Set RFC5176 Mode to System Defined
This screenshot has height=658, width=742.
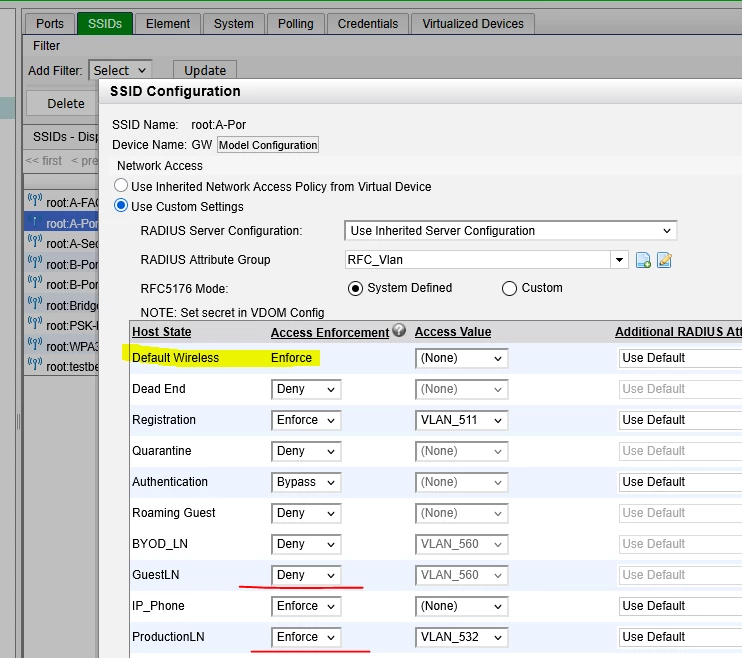[355, 288]
